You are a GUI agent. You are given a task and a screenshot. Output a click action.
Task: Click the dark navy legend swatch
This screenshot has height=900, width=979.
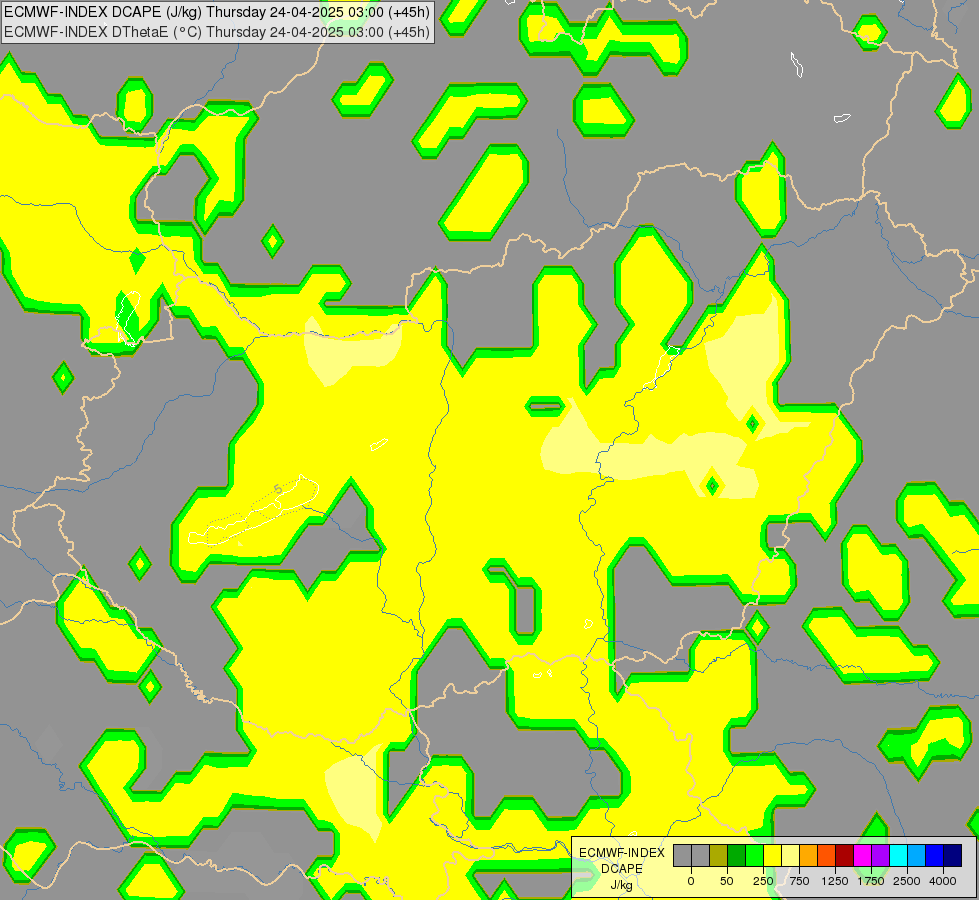point(952,855)
